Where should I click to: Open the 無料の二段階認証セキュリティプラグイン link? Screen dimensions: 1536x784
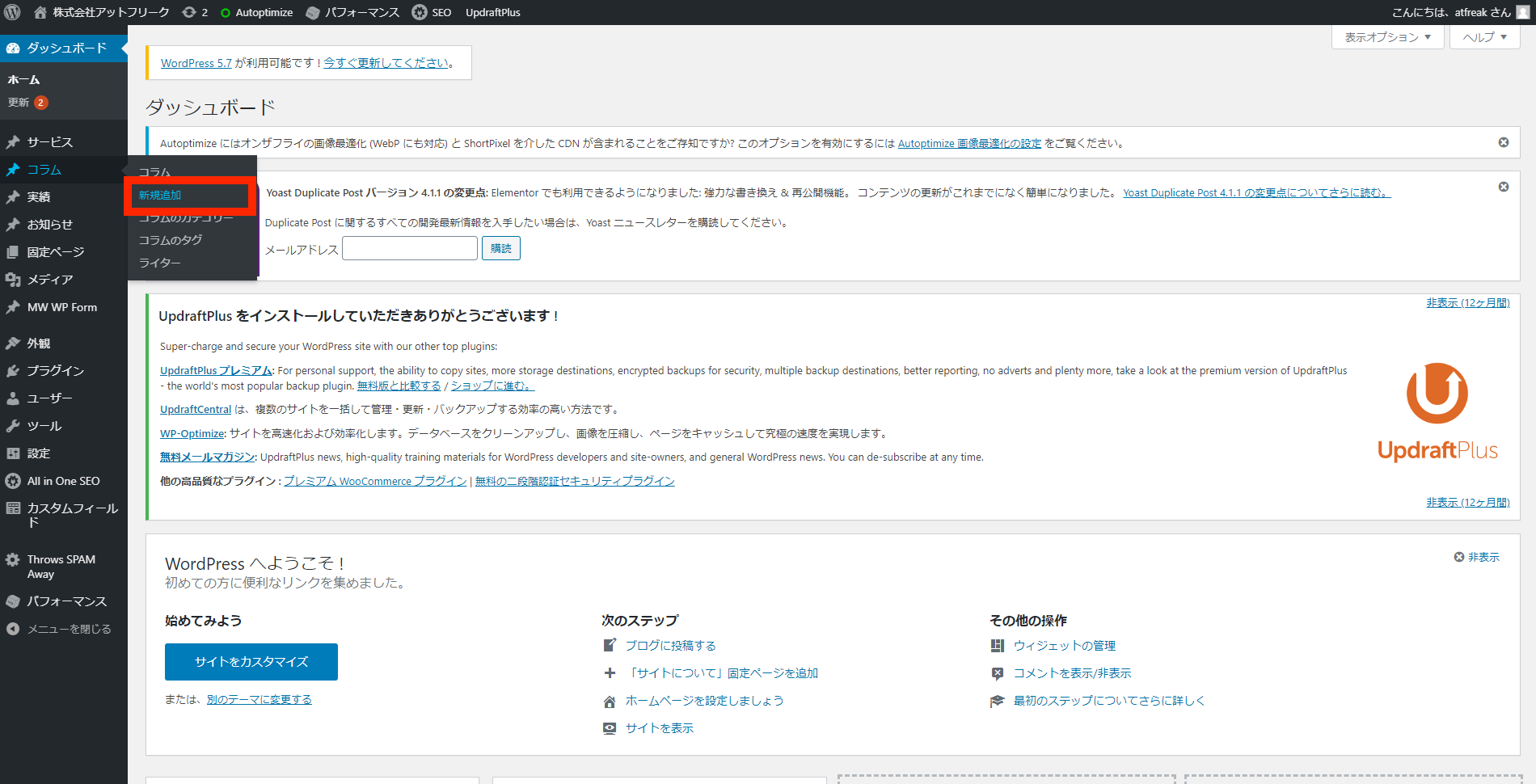tap(575, 481)
